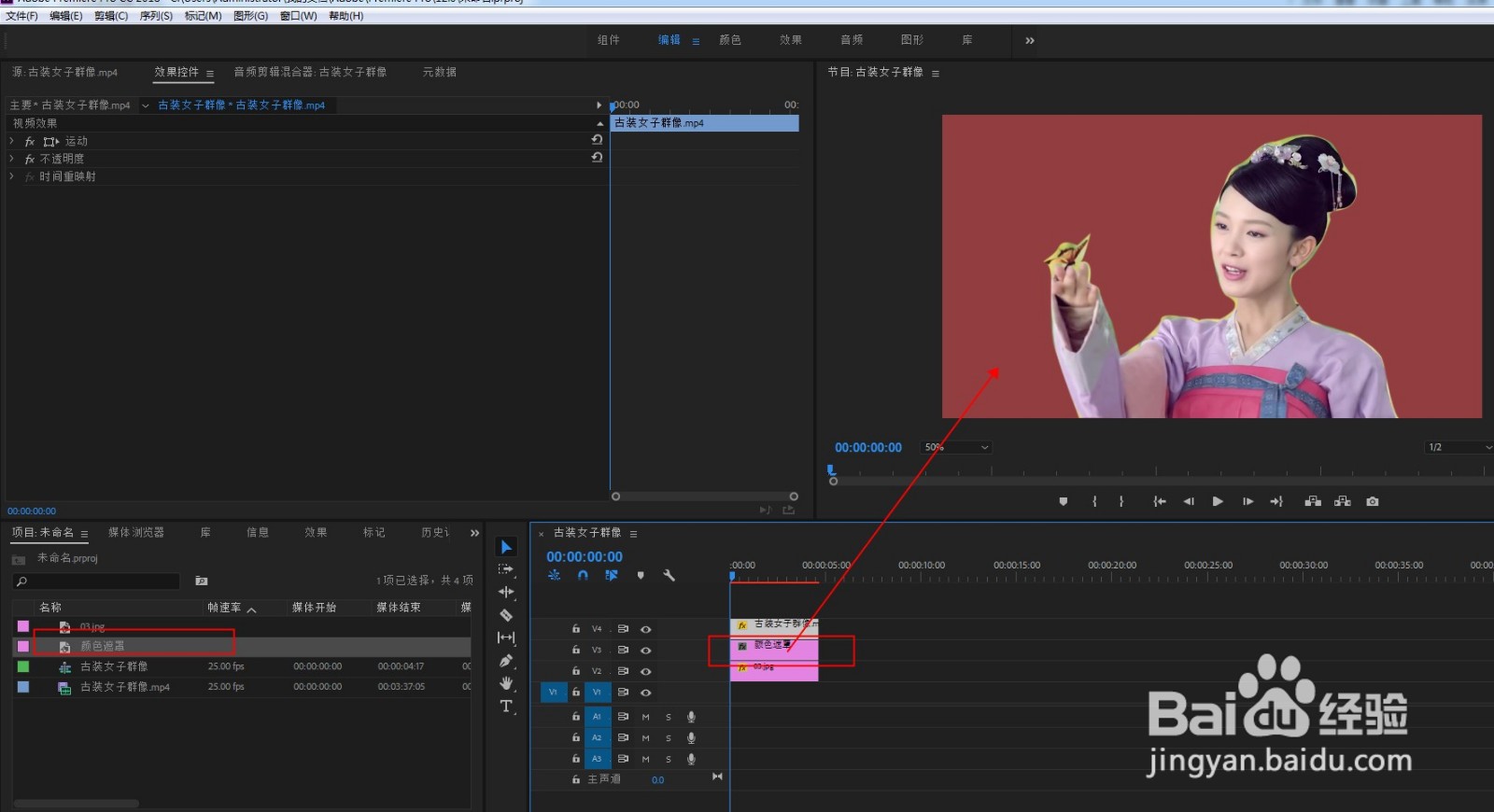
Task: Show more Project panel tabs chevron
Action: (x=474, y=533)
